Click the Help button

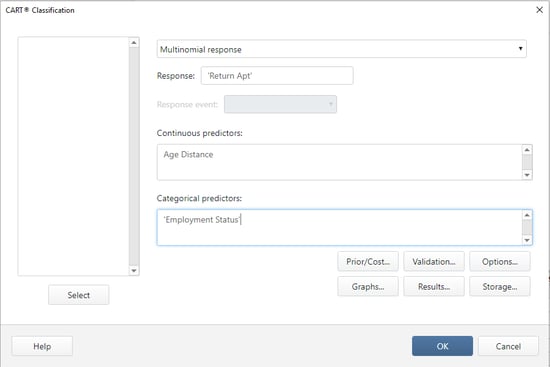(42, 346)
